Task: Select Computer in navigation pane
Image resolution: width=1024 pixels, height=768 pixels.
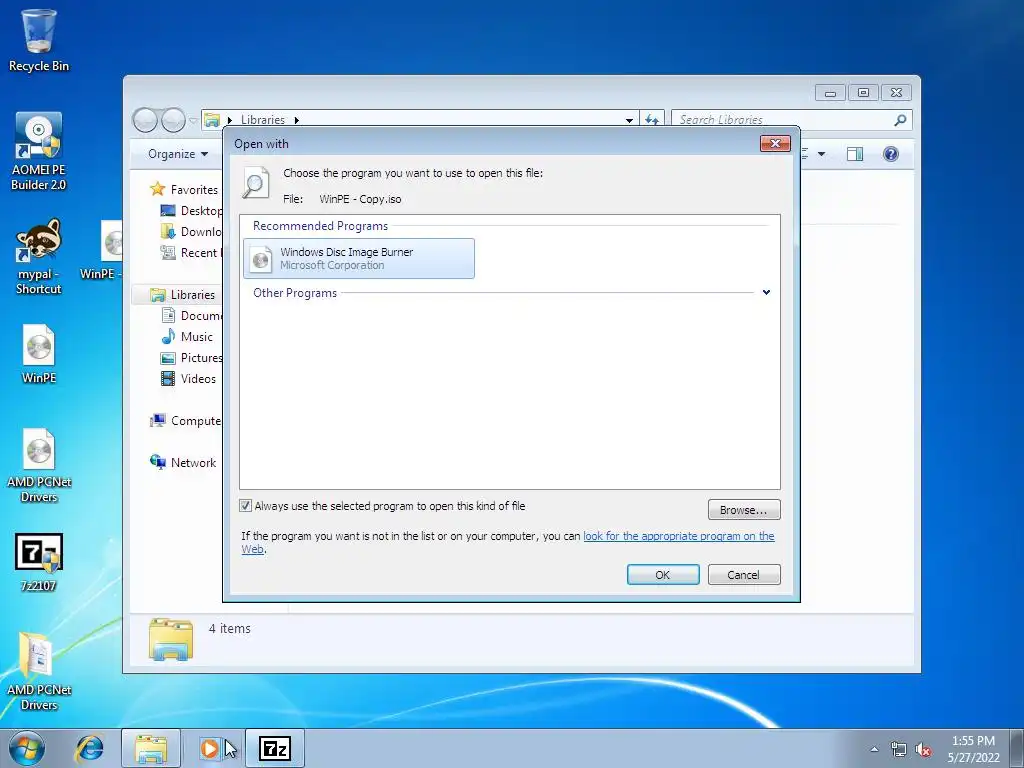Action: click(186, 421)
